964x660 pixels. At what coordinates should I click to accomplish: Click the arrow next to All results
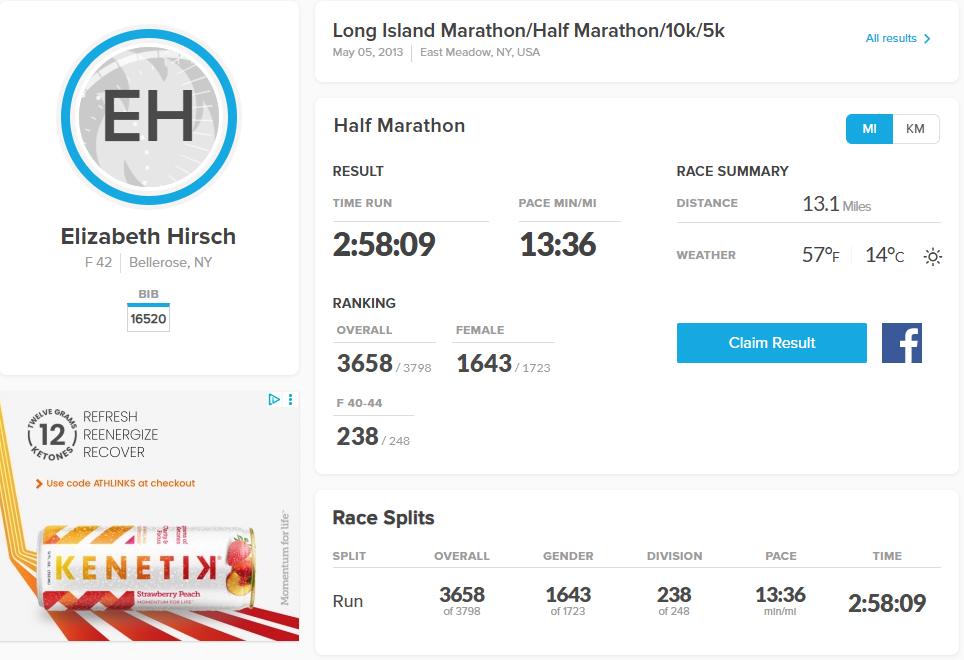[x=927, y=39]
